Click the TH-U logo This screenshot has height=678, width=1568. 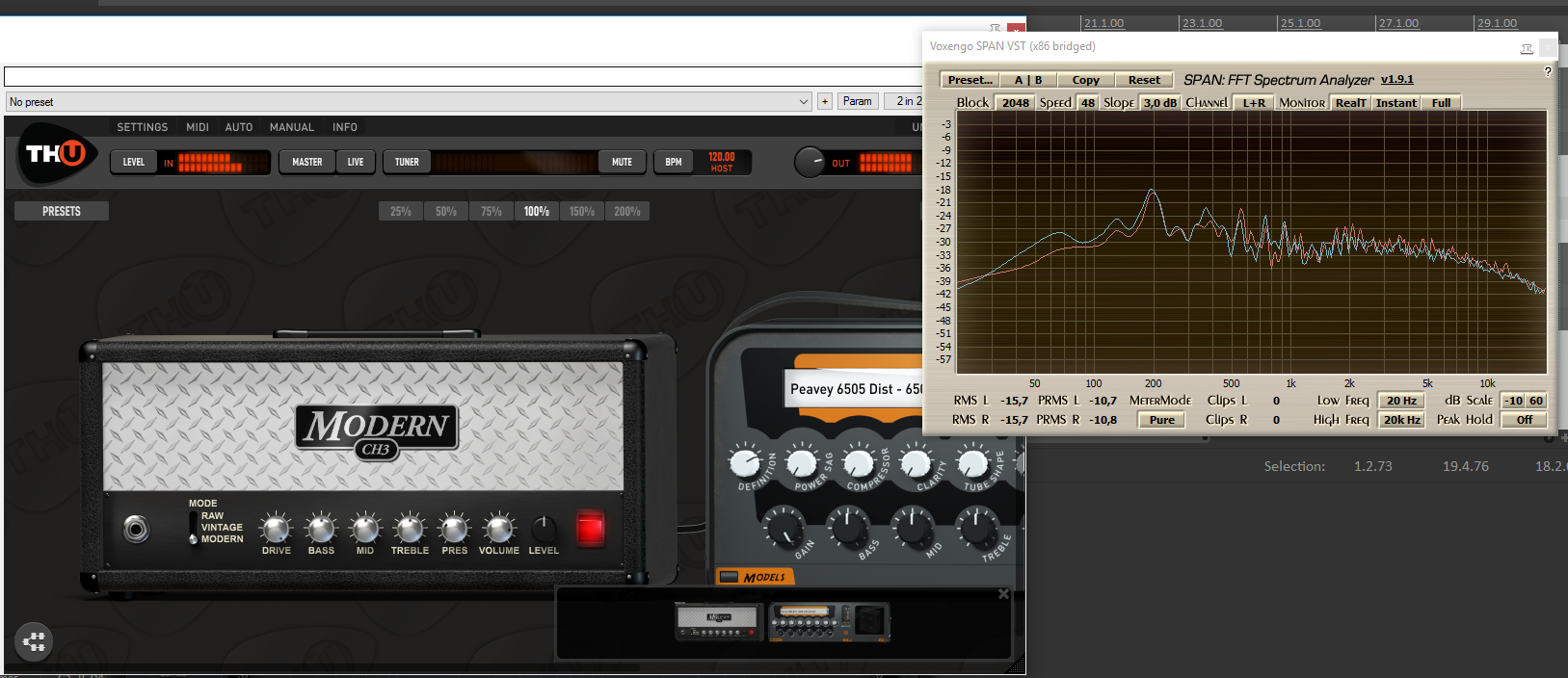click(56, 154)
